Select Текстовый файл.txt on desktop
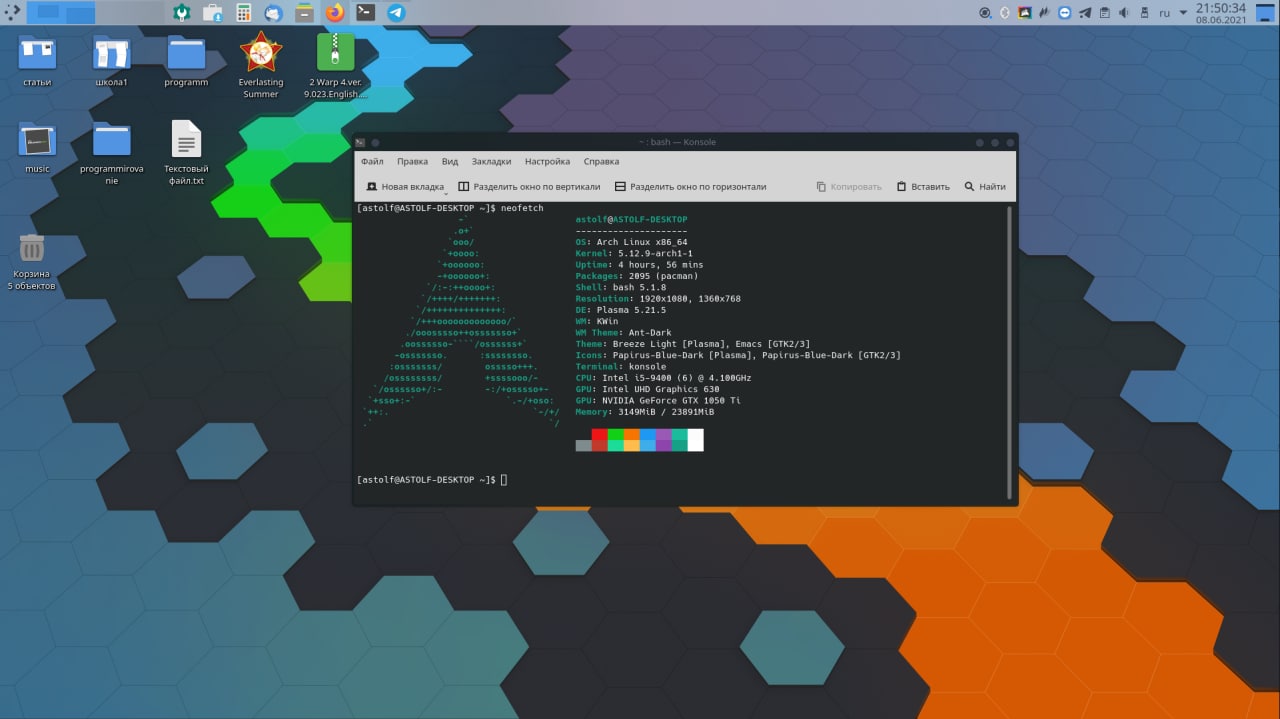Image resolution: width=1280 pixels, height=719 pixels. coord(186,153)
